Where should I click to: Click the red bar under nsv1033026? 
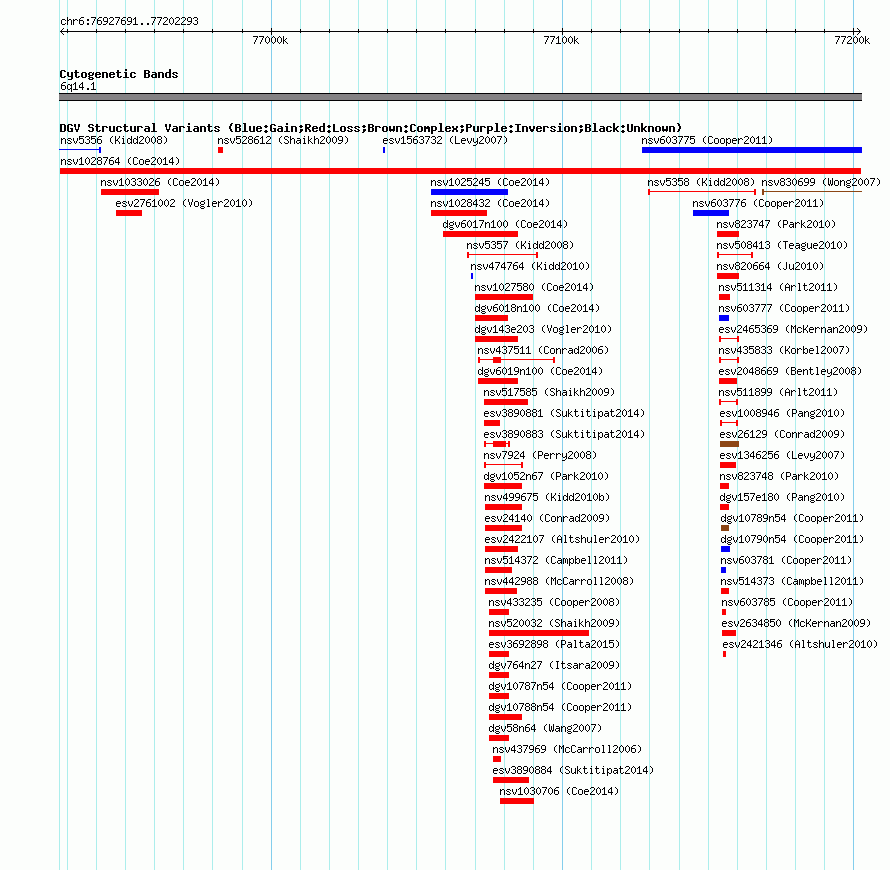(x=130, y=192)
